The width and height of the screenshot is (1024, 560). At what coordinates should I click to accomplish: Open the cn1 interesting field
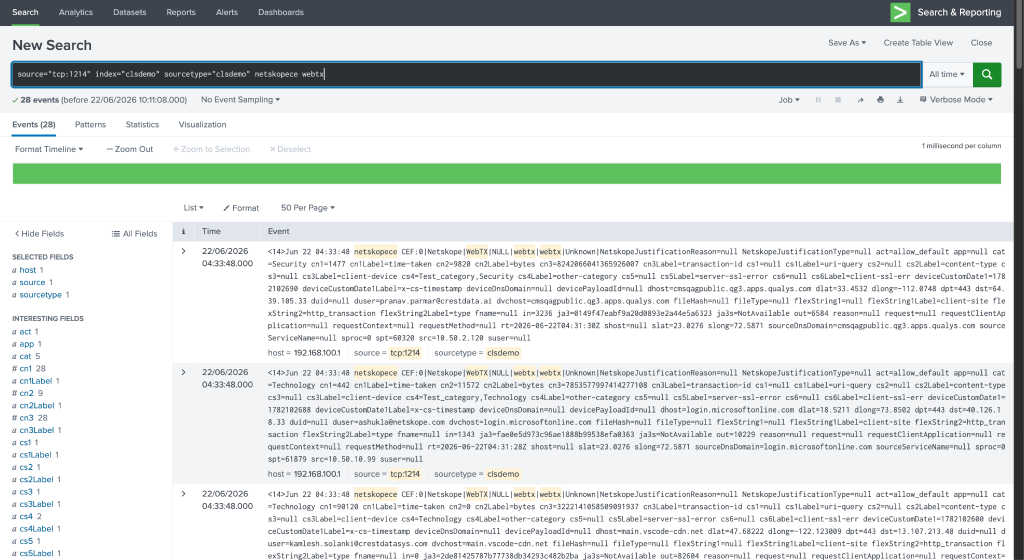coord(25,369)
